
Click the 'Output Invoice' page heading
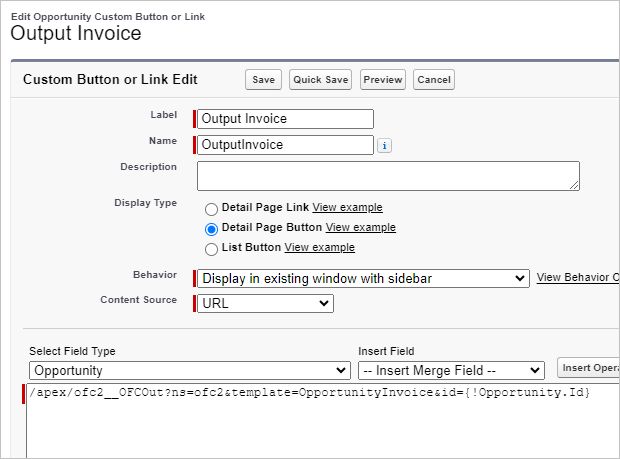pyautogui.click(x=76, y=33)
